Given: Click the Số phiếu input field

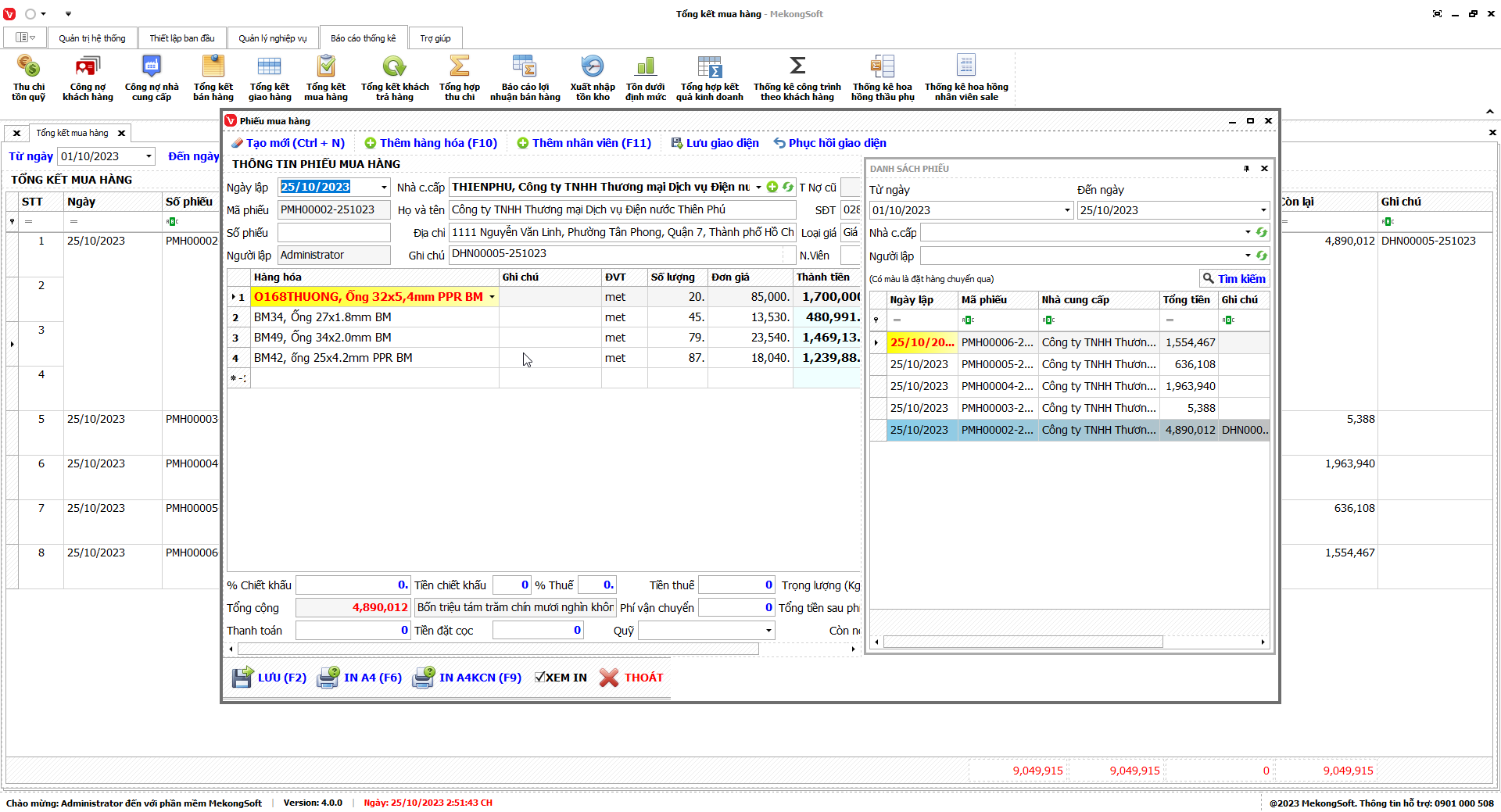Looking at the screenshot, I should pos(334,233).
